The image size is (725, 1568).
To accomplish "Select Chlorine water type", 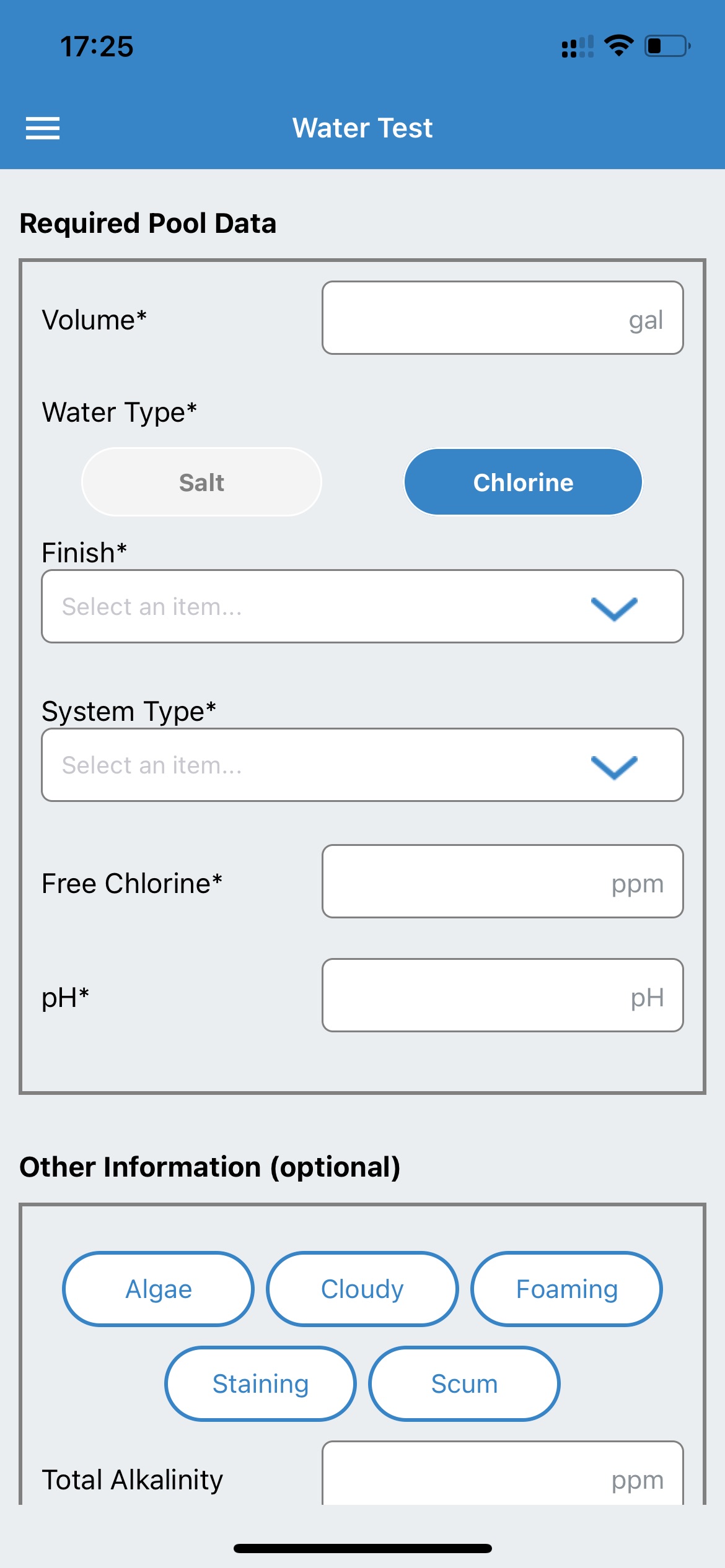I will [x=523, y=482].
